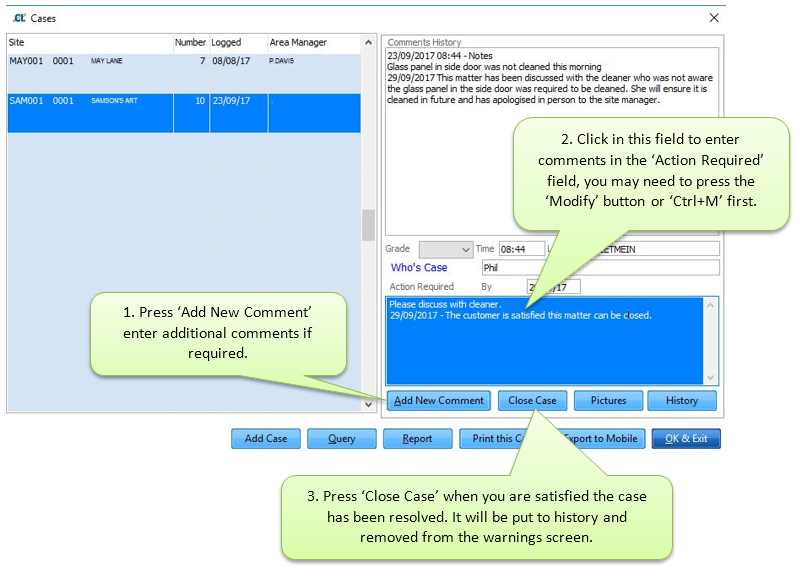Sort cases by Logged column header
This screenshot has height=566, width=797.
(x=237, y=43)
